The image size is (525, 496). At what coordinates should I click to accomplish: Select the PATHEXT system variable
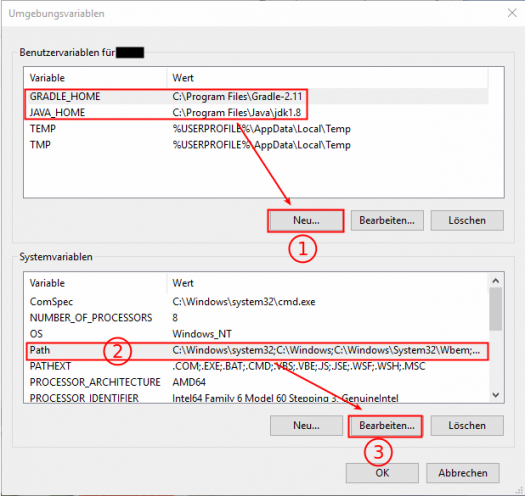pyautogui.click(x=256, y=366)
